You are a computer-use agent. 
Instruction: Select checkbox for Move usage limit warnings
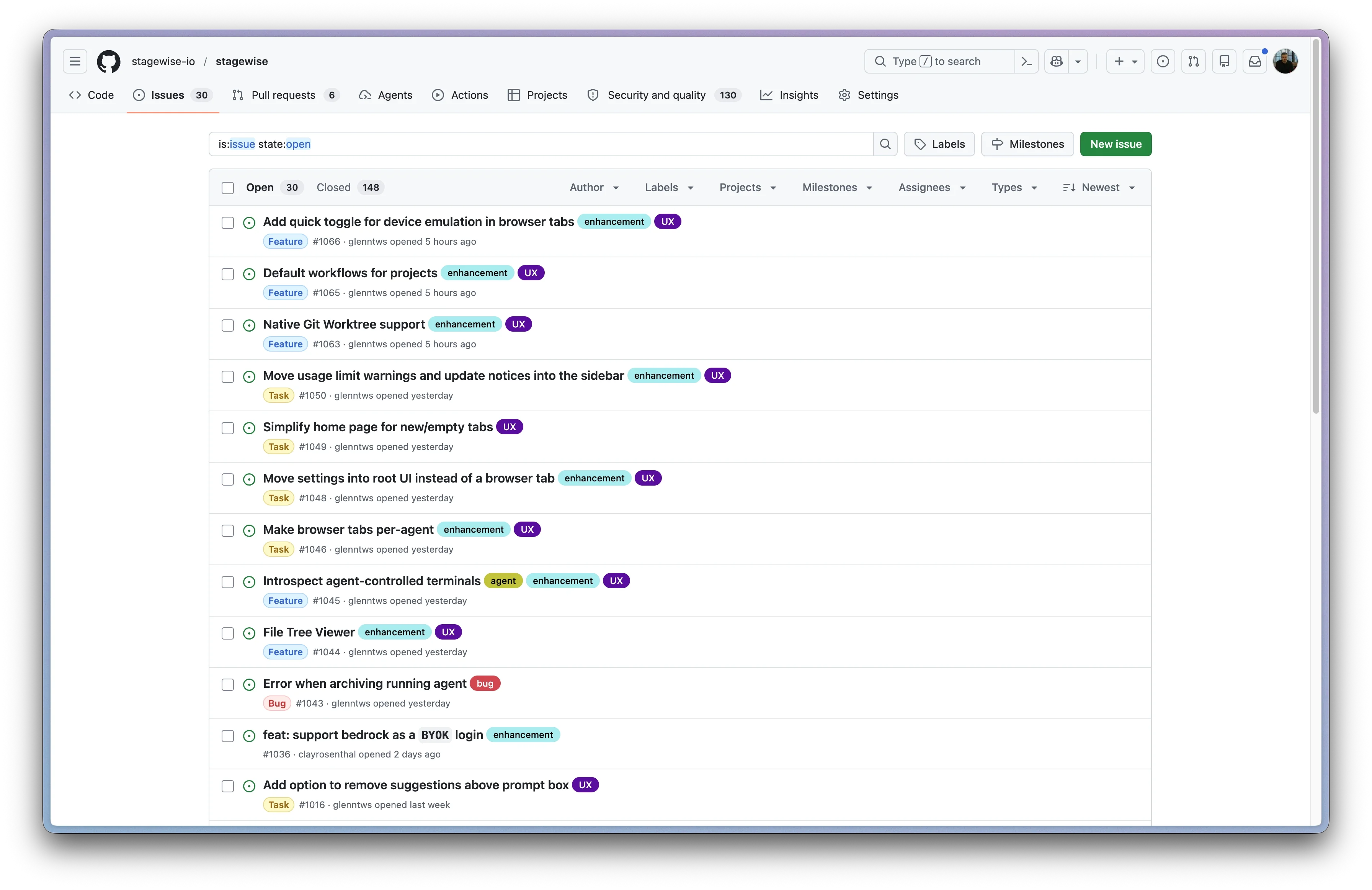(x=228, y=377)
